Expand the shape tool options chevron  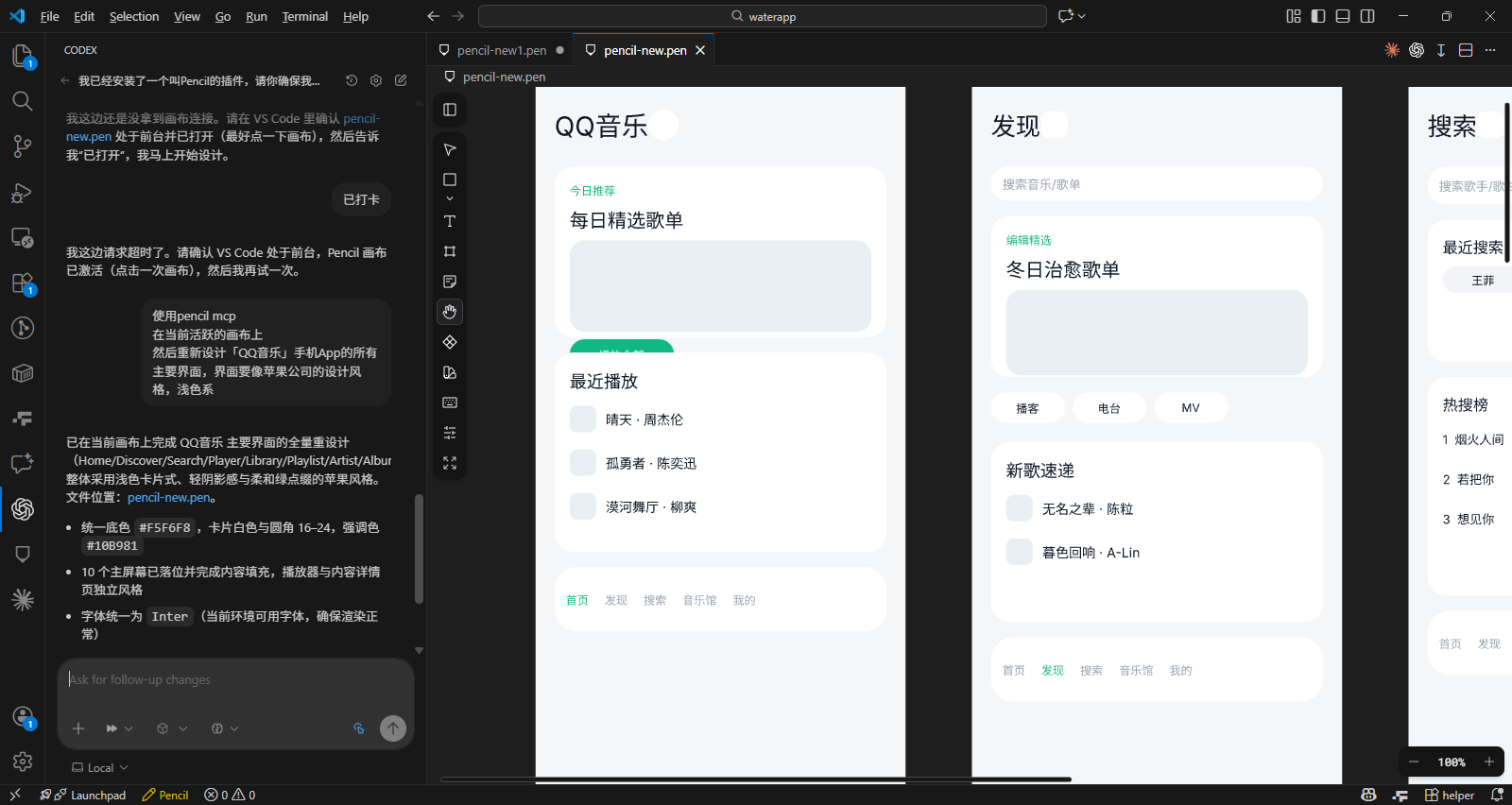450,198
